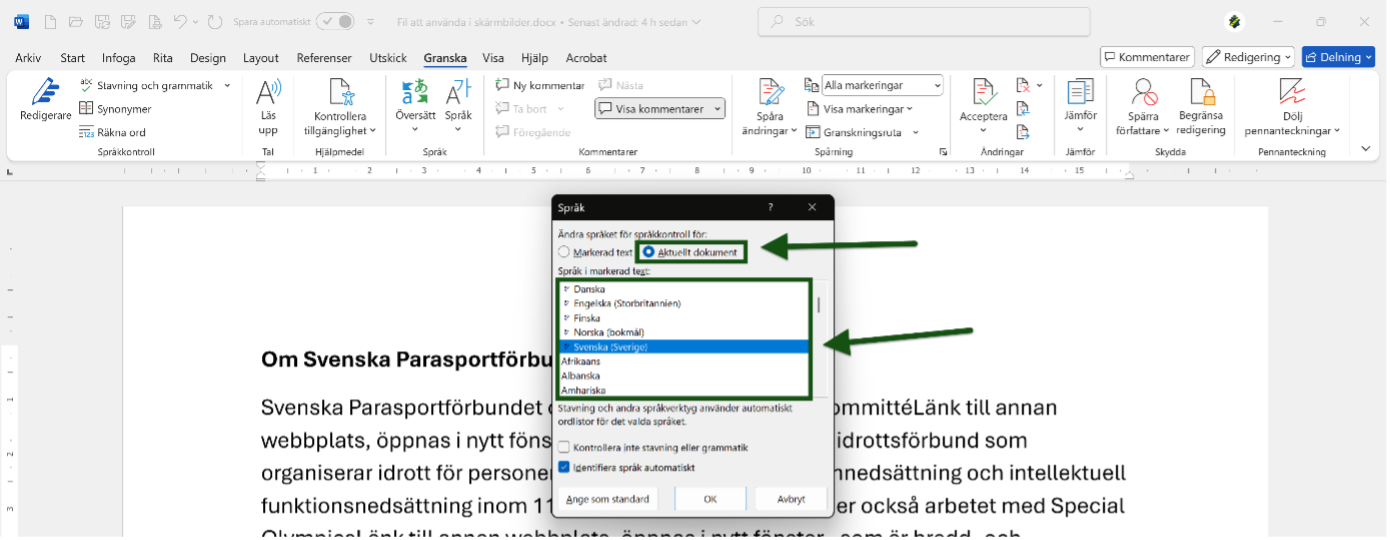The width and height of the screenshot is (1390, 540).
Task: Click the new blank document icon in title bar
Action: pyautogui.click(x=50, y=22)
